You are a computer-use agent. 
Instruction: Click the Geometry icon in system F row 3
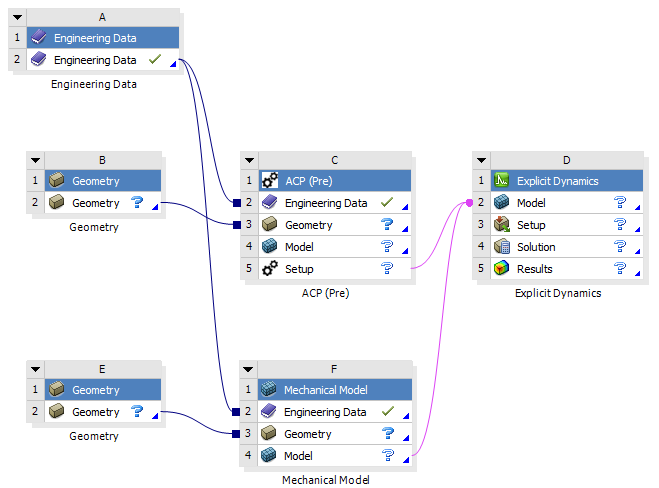[x=269, y=433]
